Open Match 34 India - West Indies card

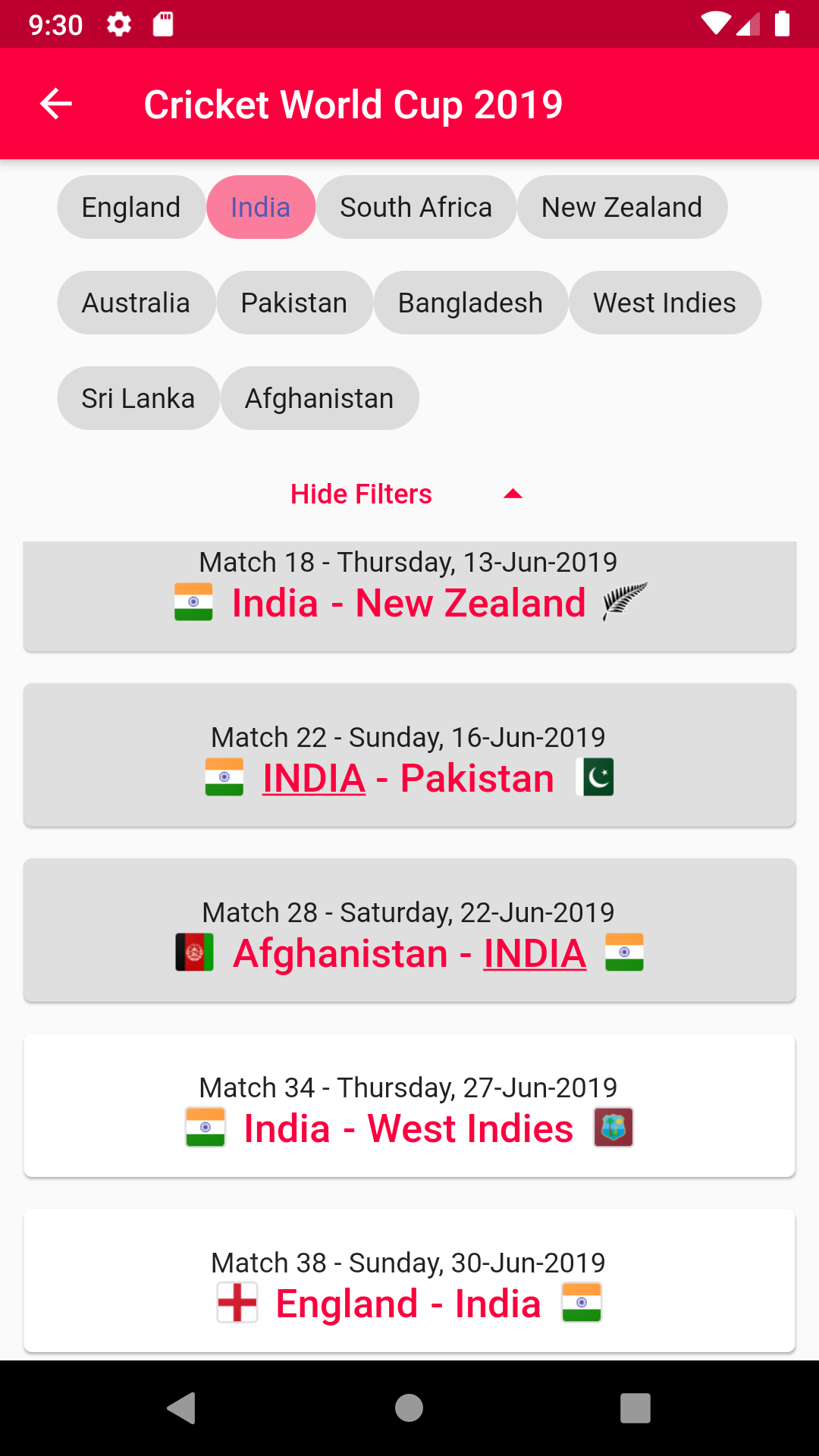[x=409, y=1106]
